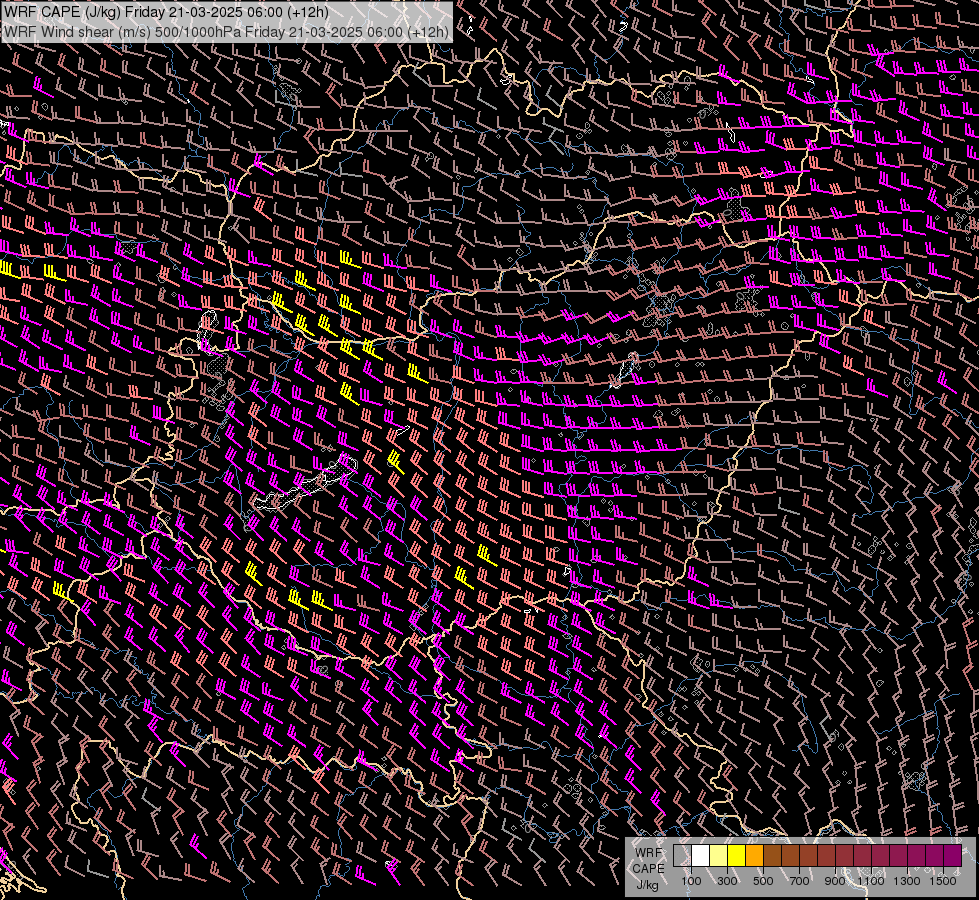Click the pale yellow CAPE legend swatch
The width and height of the screenshot is (979, 900).
click(x=719, y=855)
